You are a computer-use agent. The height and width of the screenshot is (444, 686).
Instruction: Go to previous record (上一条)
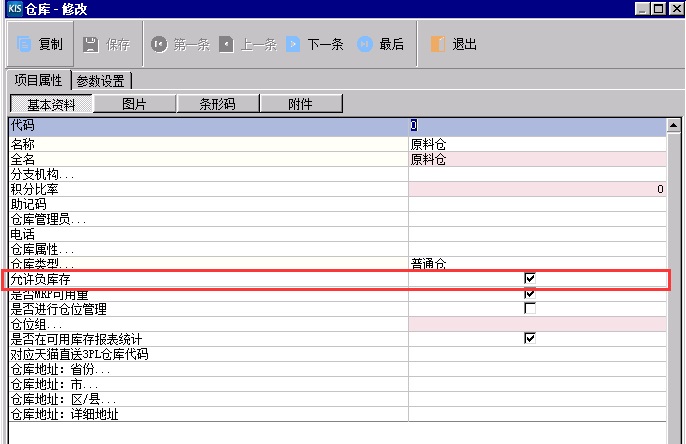[x=226, y=44]
